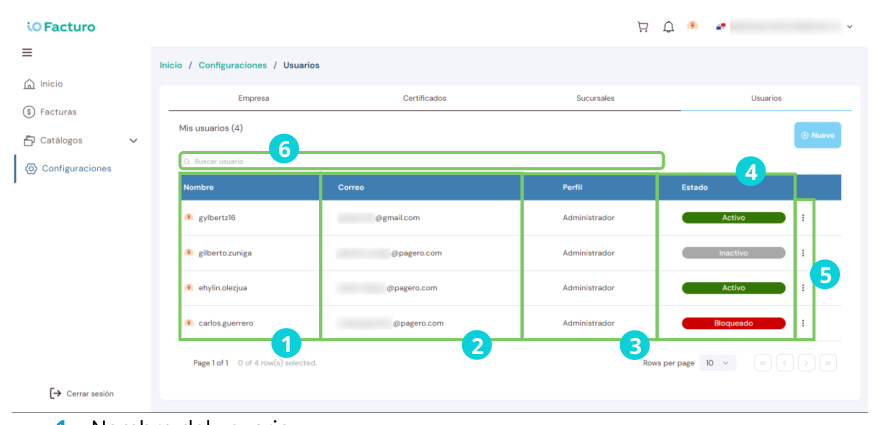Go to previous page button
This screenshot has height=425, width=880.
[x=784, y=363]
